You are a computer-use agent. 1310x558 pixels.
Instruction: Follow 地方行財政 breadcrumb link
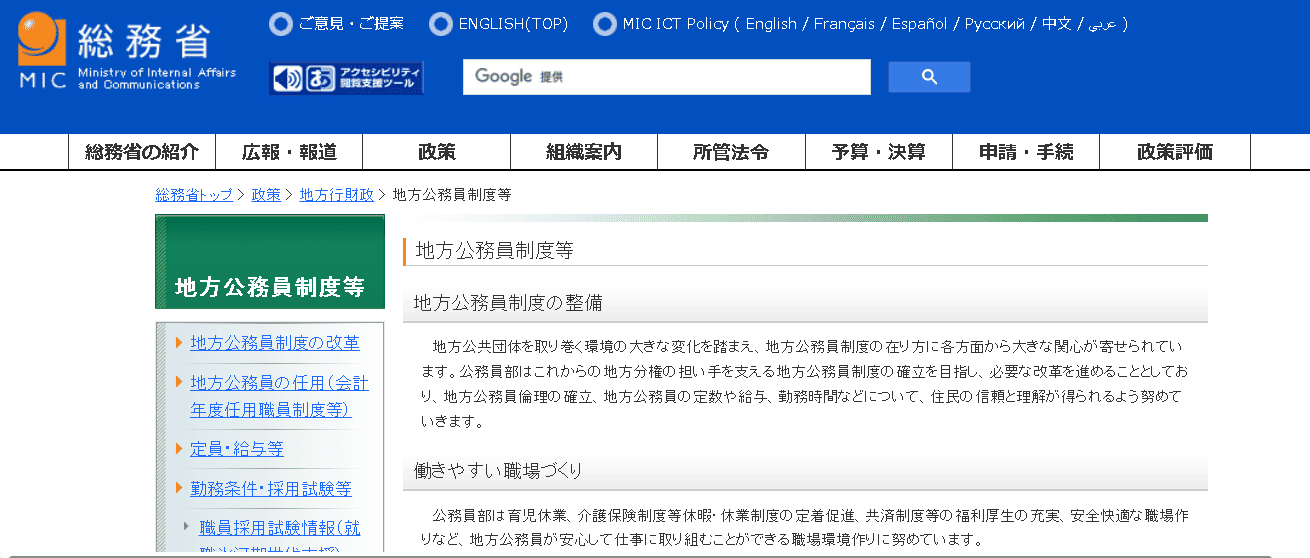337,195
